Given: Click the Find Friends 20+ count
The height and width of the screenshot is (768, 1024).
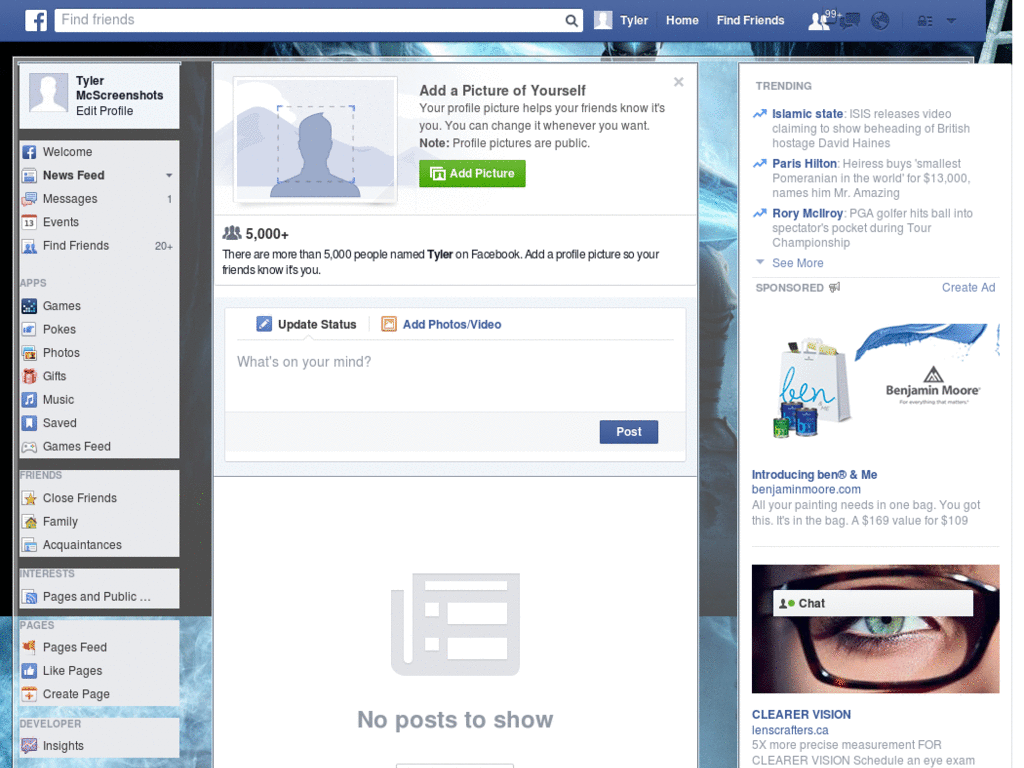Looking at the screenshot, I should 164,246.
